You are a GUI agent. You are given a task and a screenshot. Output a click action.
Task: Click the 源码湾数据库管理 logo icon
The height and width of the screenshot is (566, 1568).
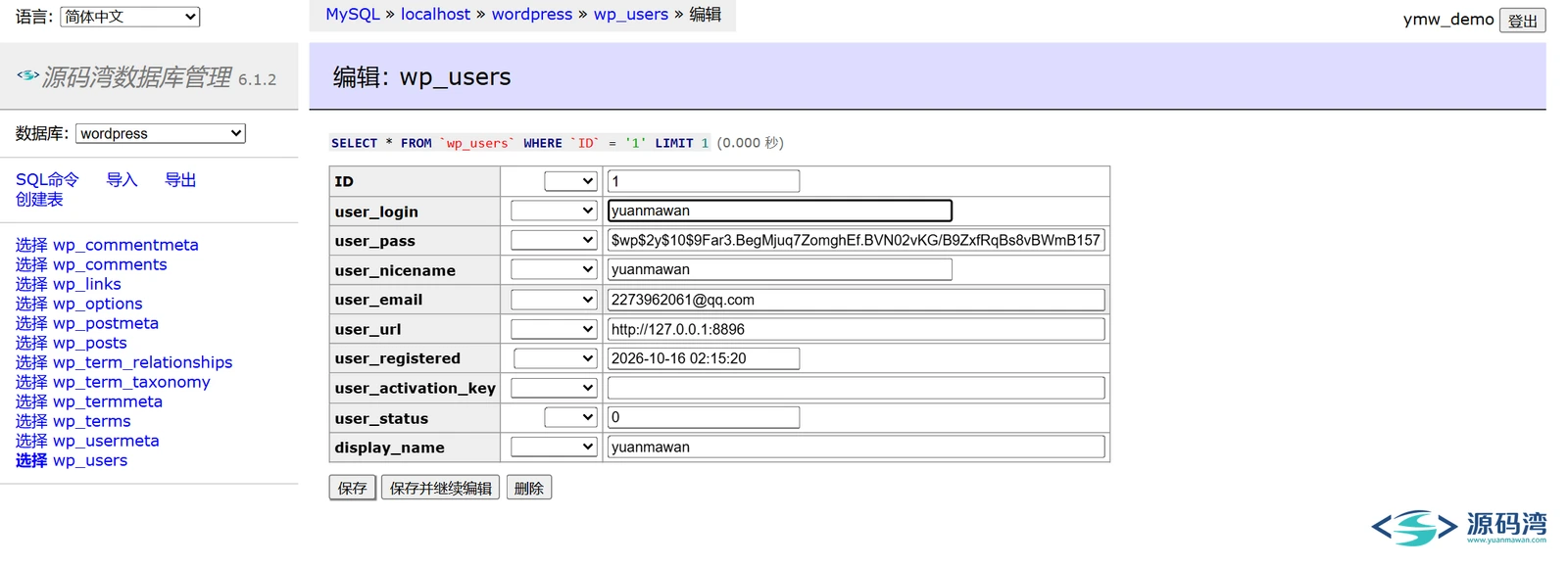[27, 75]
